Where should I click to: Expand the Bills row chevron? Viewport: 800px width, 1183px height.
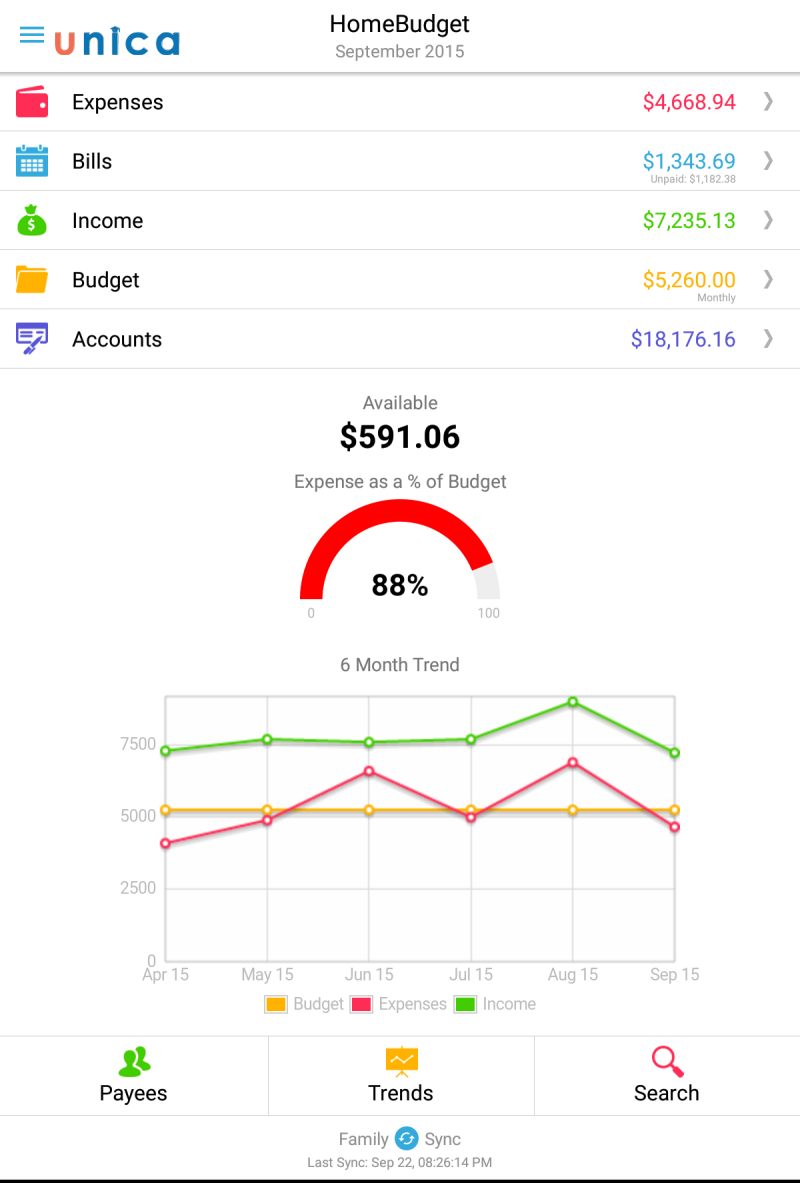pyautogui.click(x=768, y=160)
